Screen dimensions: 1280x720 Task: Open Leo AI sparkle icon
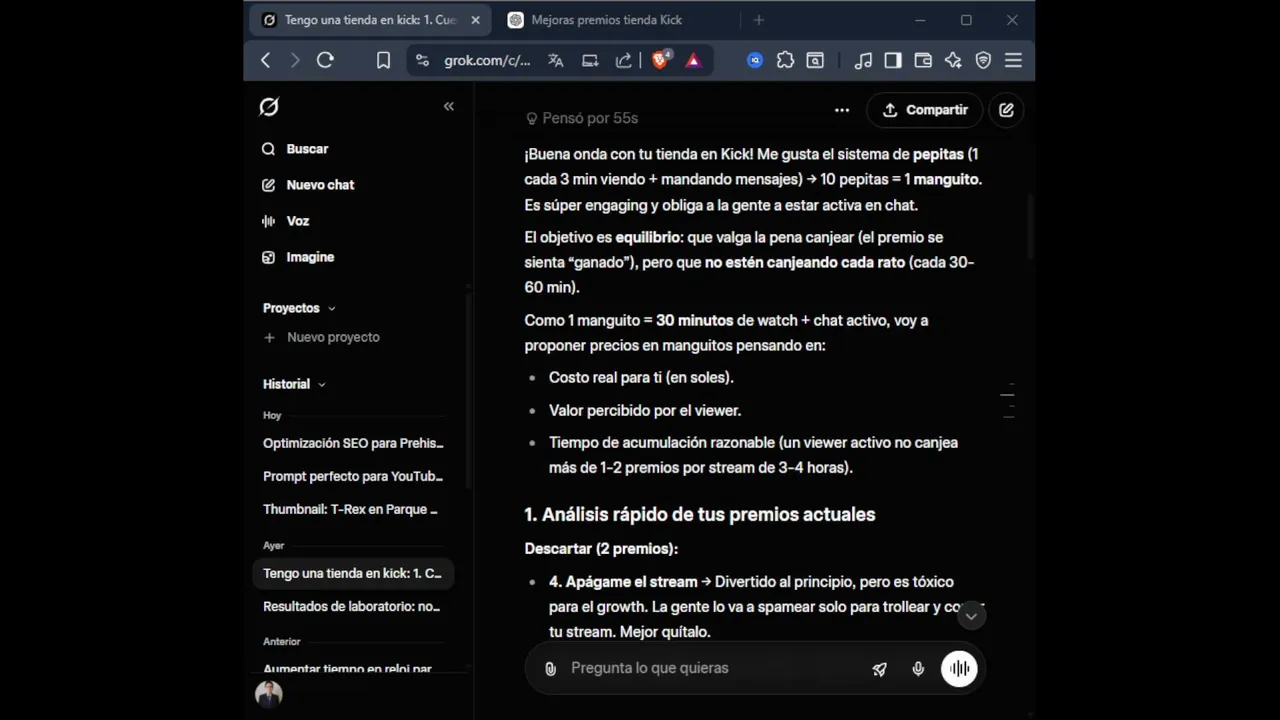pyautogui.click(x=953, y=60)
